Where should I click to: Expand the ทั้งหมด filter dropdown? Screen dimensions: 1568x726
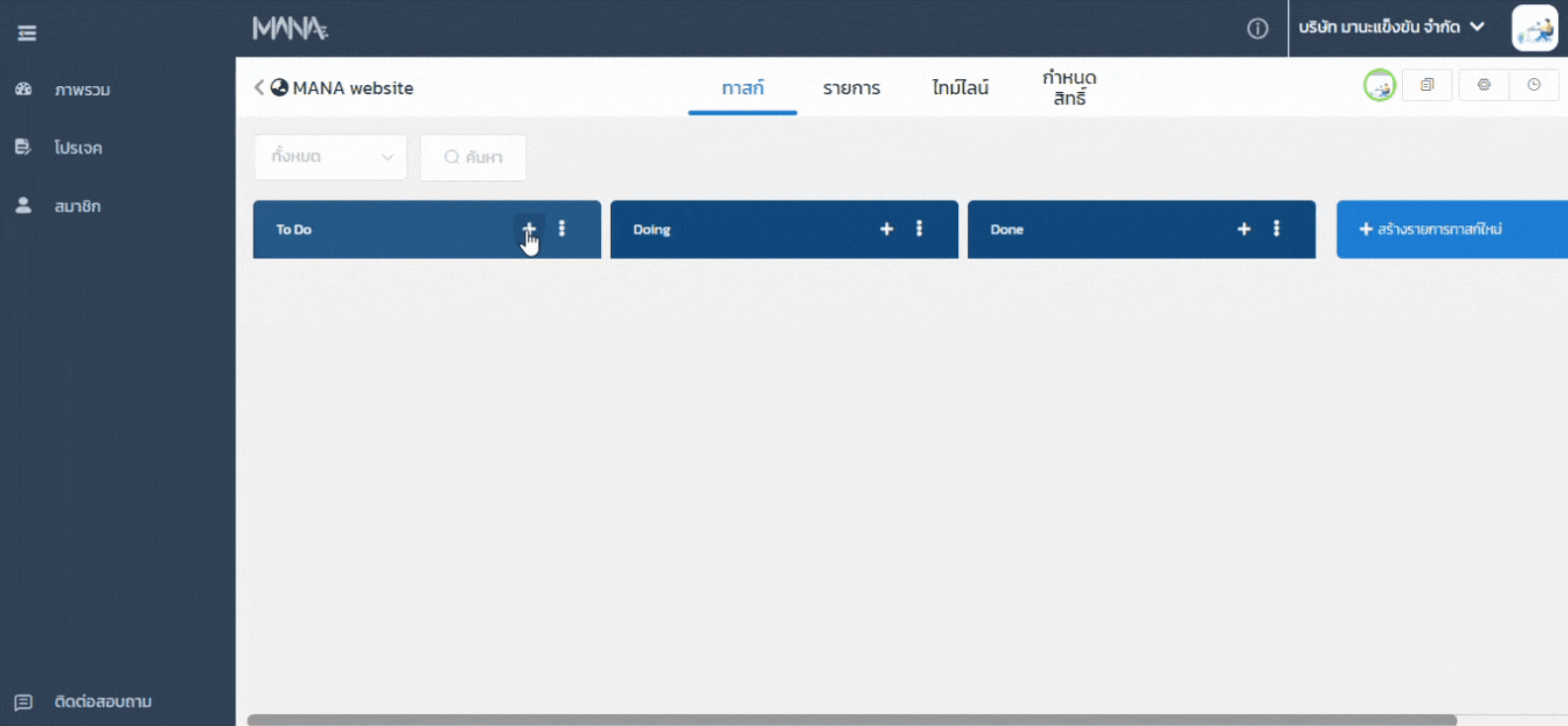(330, 157)
